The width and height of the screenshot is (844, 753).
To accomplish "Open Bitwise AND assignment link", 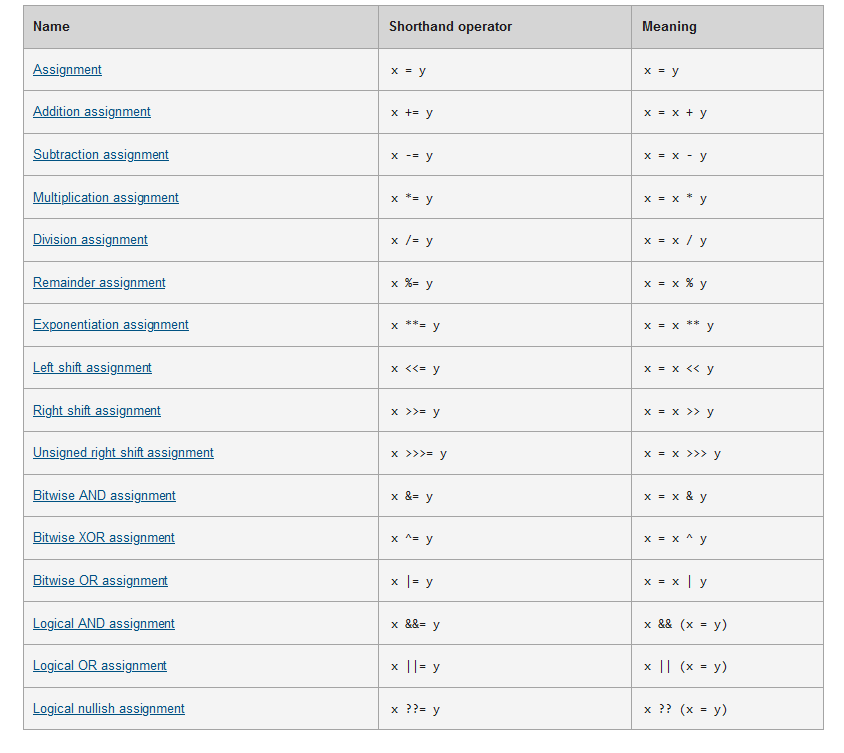I will 104,496.
